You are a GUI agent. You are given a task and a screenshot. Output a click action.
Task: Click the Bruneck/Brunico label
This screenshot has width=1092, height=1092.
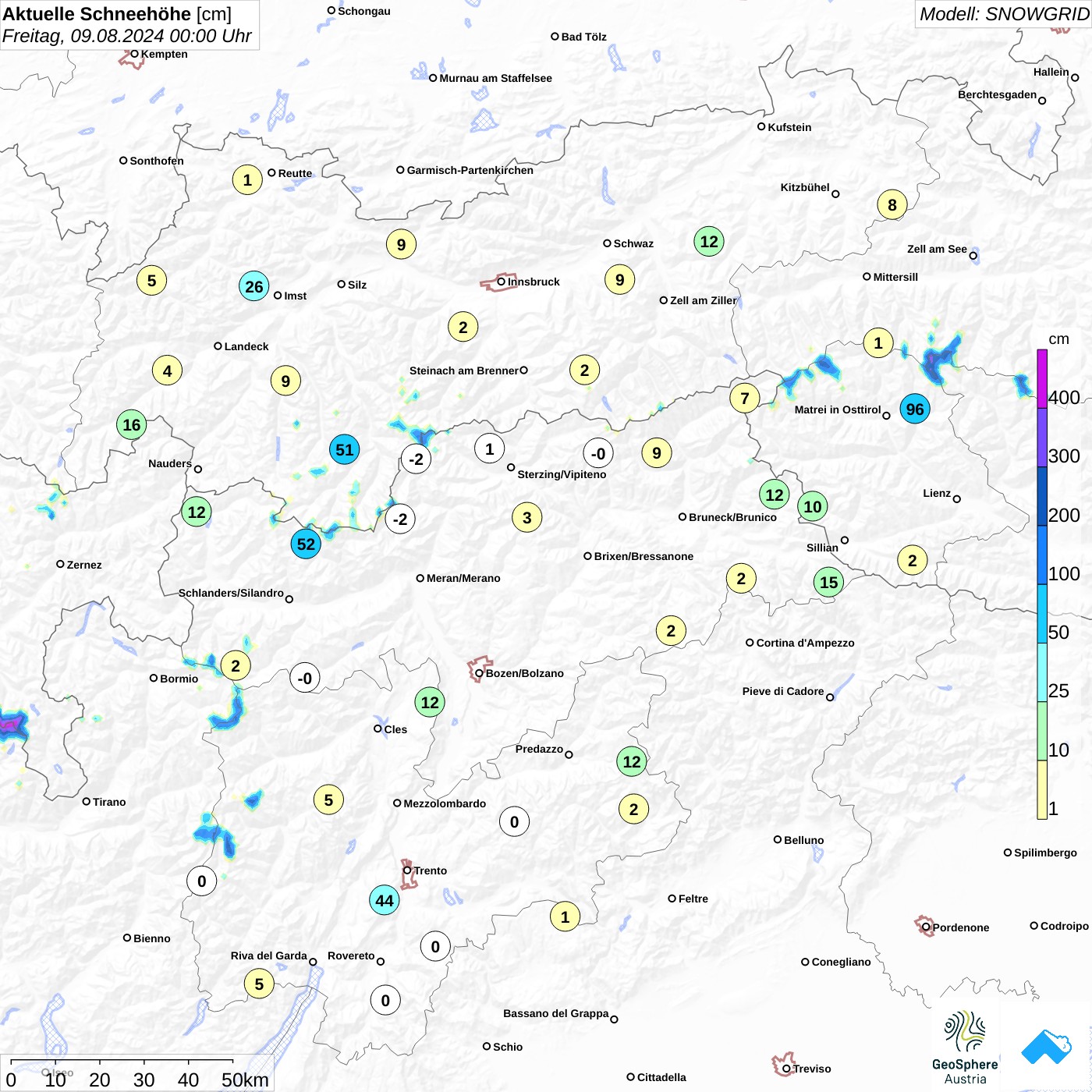coord(732,517)
